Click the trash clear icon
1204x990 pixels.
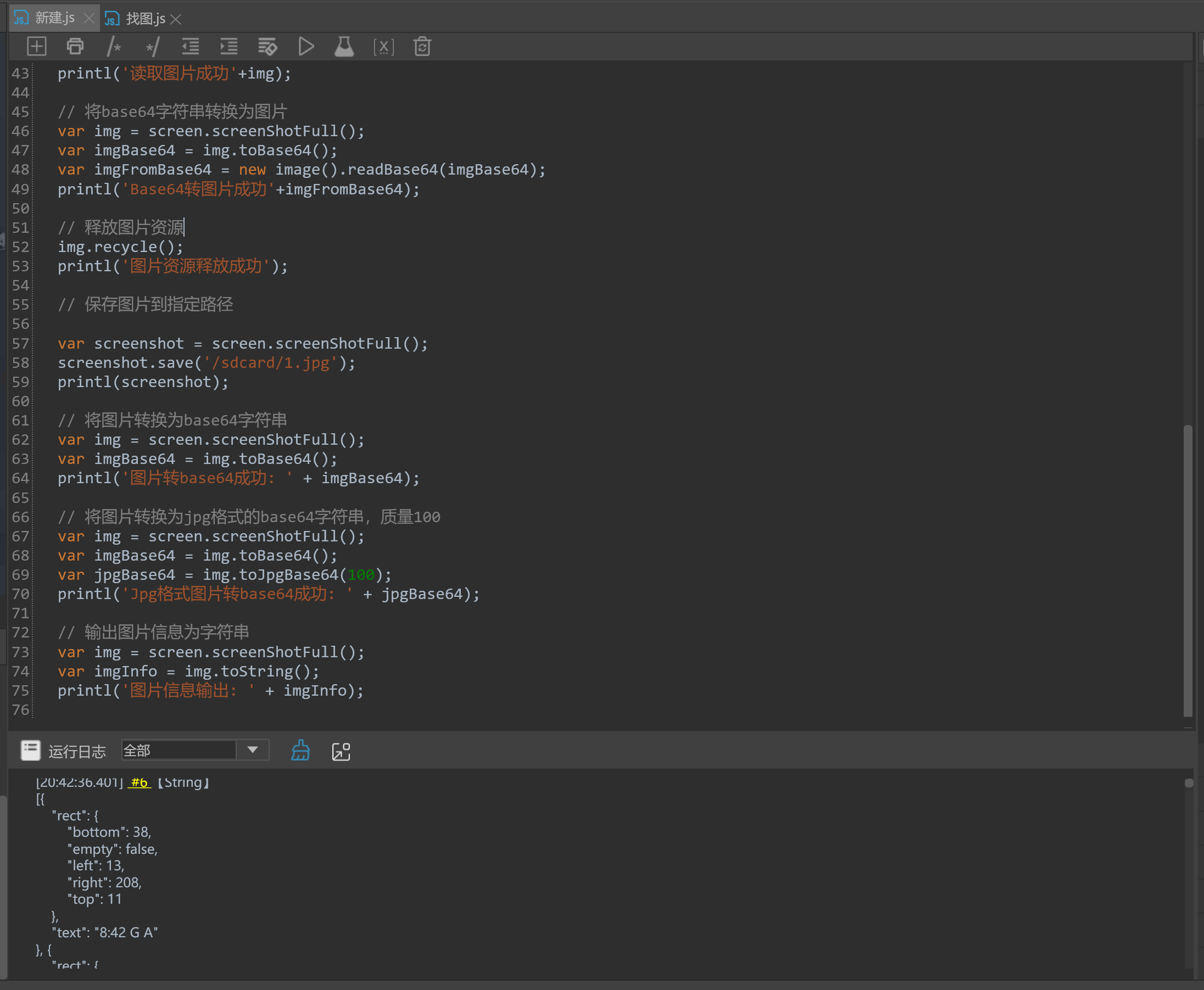pyautogui.click(x=422, y=46)
